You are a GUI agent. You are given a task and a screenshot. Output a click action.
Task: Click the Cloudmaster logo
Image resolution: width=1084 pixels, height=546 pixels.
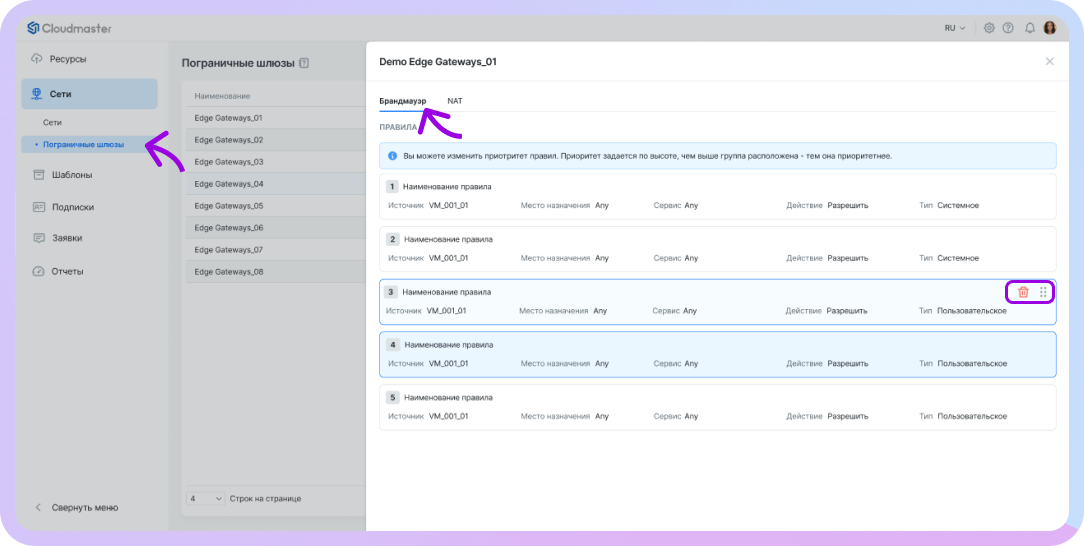(68, 28)
